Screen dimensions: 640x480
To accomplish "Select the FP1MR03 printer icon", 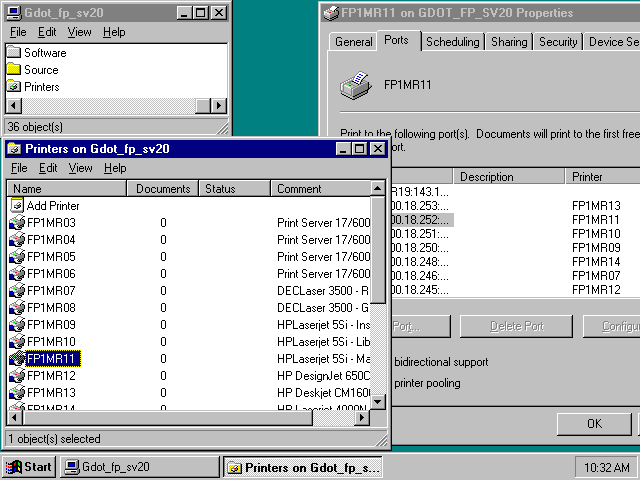I will [x=17, y=222].
